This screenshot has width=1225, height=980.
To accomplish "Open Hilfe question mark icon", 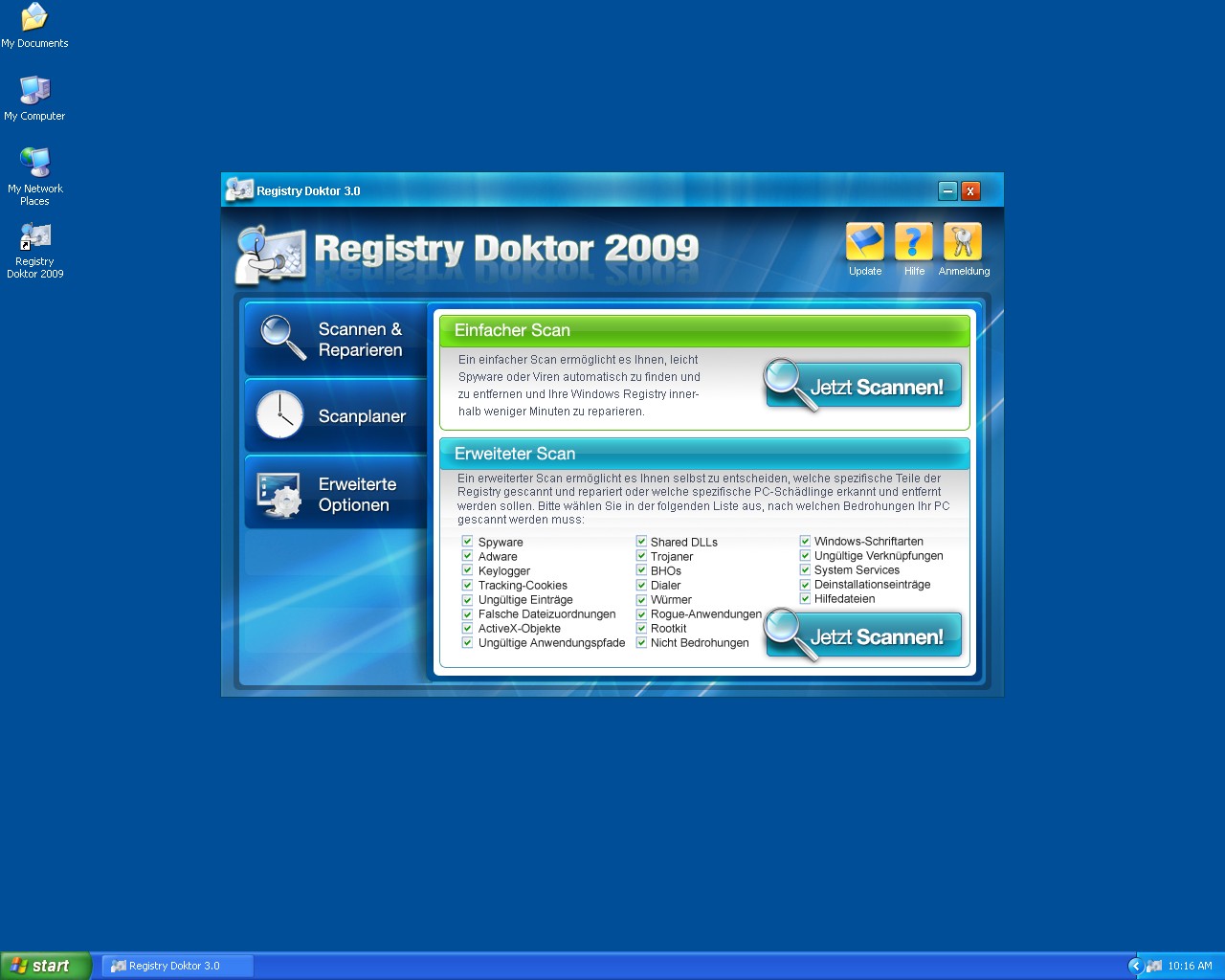I will 914,243.
